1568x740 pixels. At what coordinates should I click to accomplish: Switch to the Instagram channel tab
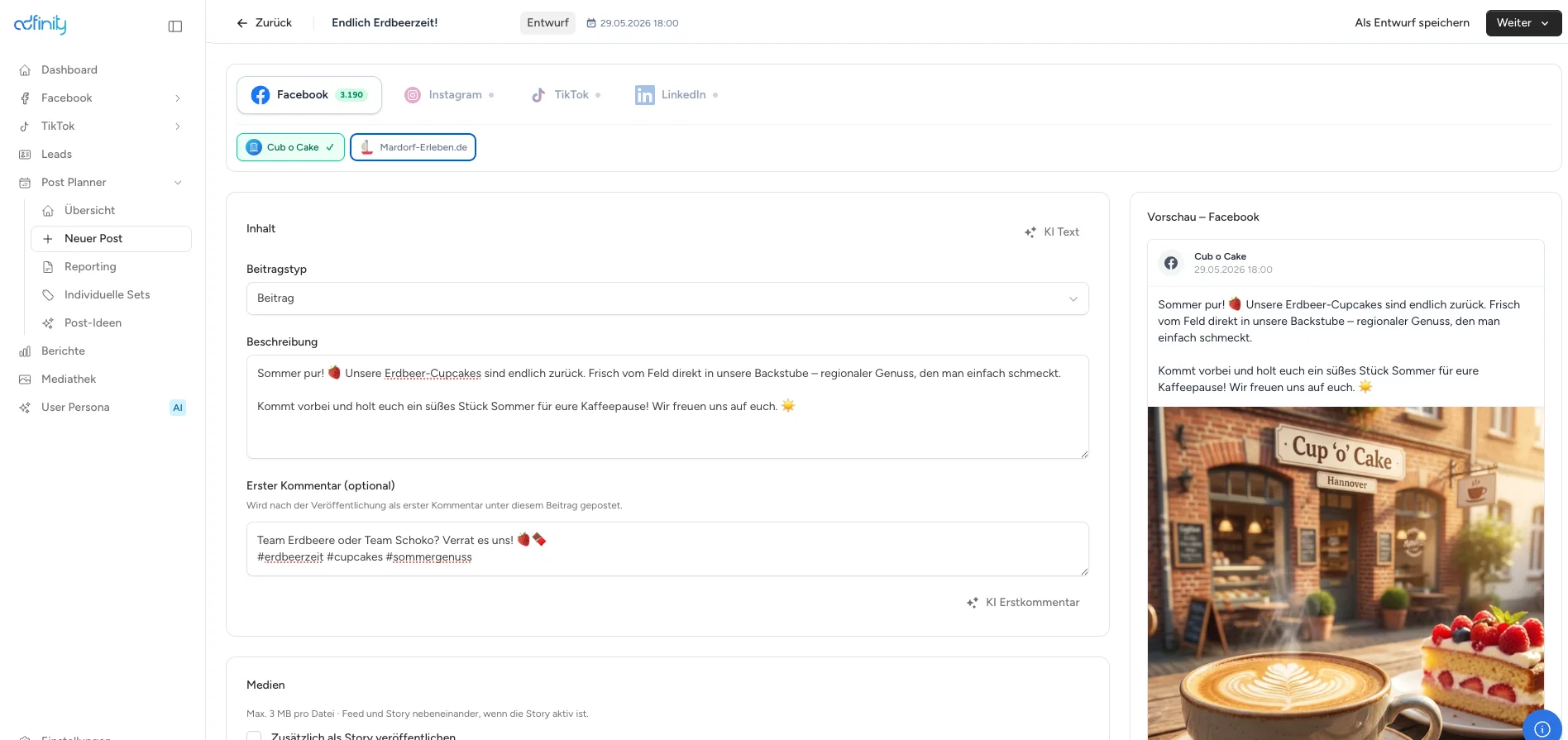click(449, 95)
